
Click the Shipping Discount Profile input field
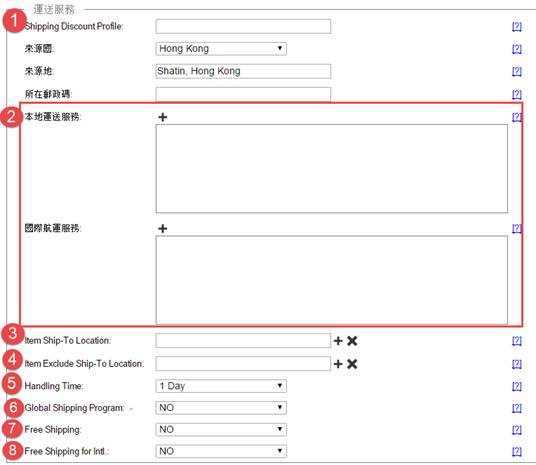click(x=243, y=26)
